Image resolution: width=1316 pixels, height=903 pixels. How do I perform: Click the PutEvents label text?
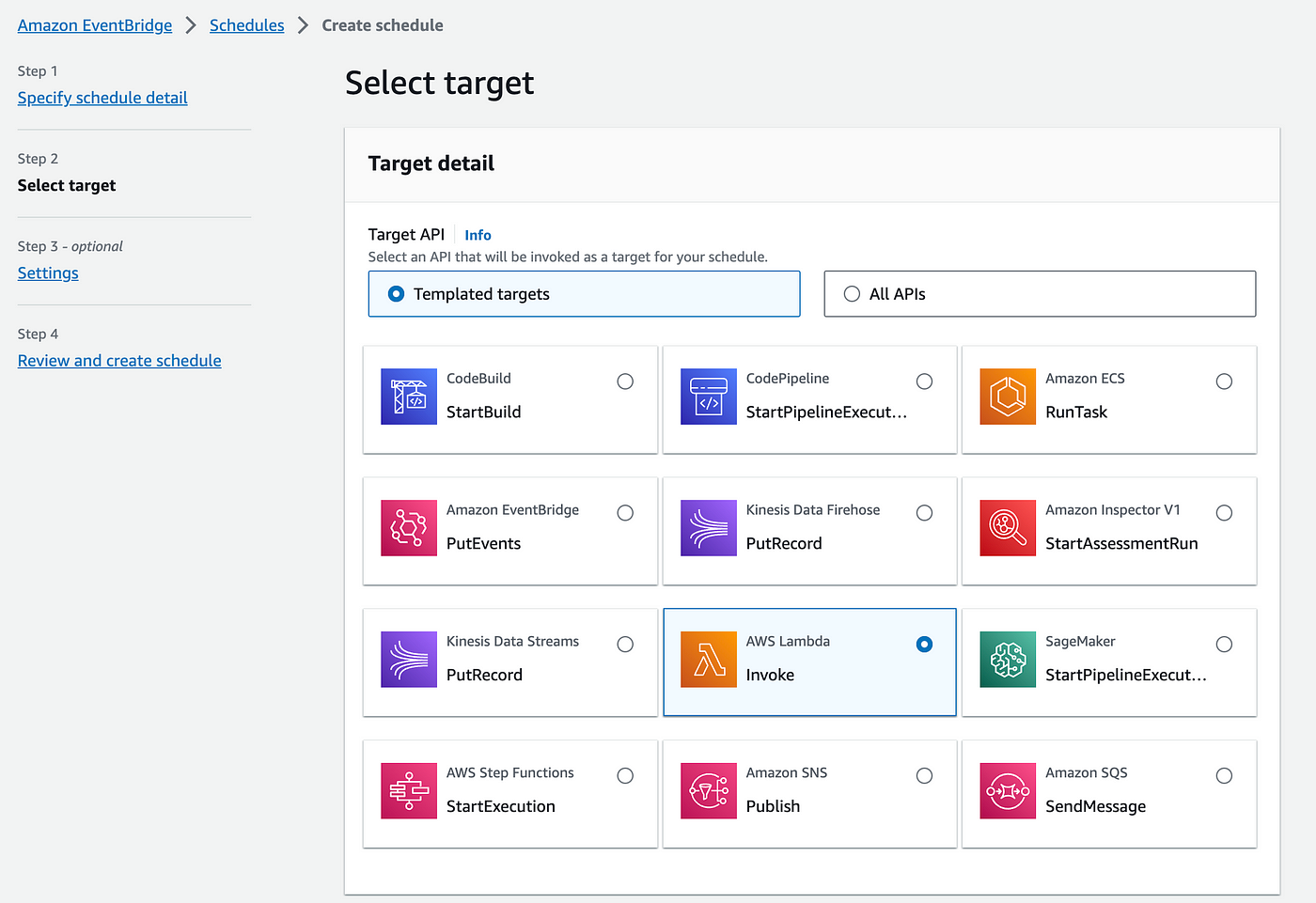483,543
